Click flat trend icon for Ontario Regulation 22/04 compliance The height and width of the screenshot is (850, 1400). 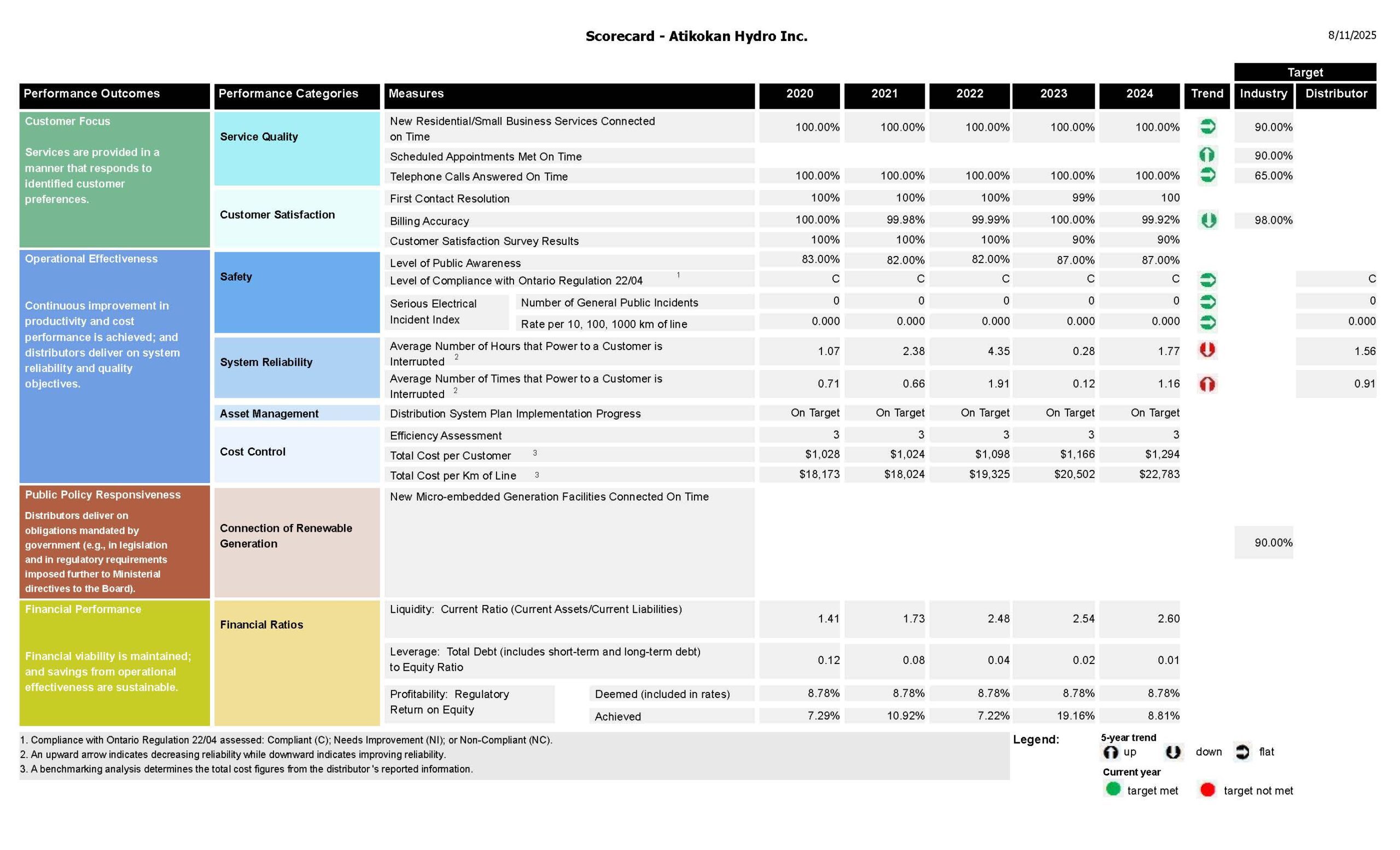point(1207,280)
